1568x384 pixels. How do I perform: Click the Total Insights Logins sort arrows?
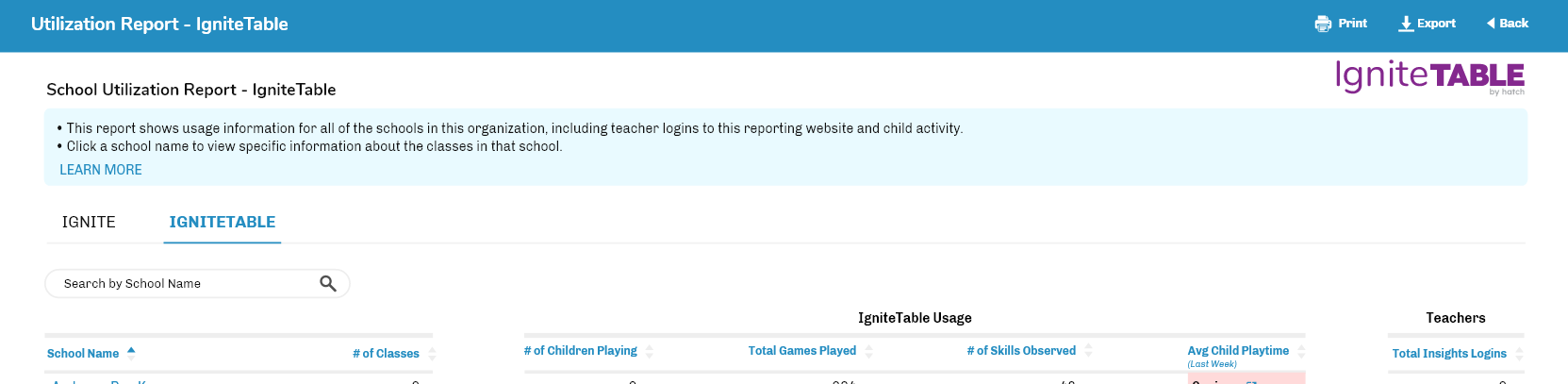(x=1520, y=354)
